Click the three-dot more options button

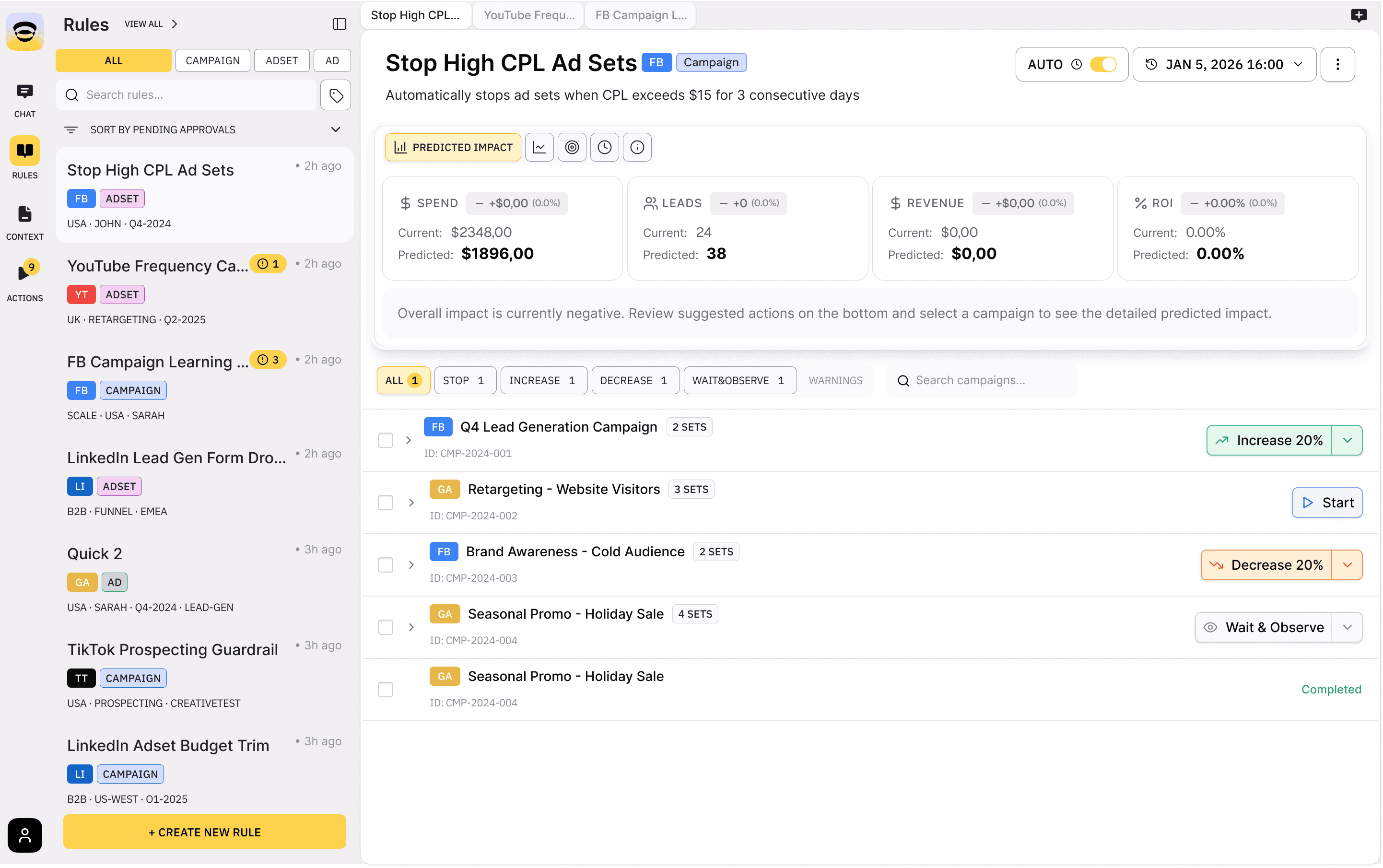1337,64
